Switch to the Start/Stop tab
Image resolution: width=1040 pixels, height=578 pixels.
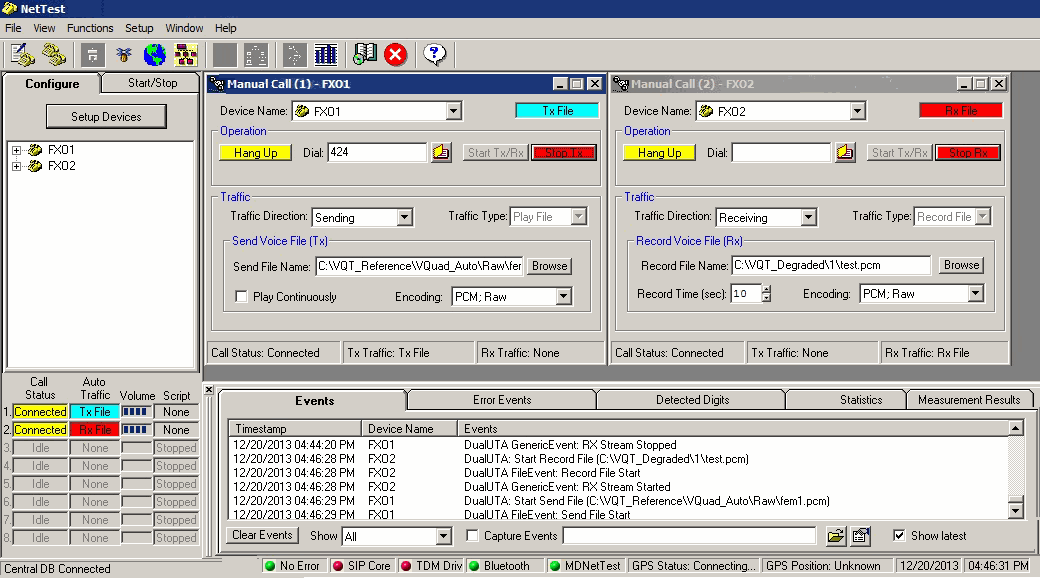click(152, 83)
